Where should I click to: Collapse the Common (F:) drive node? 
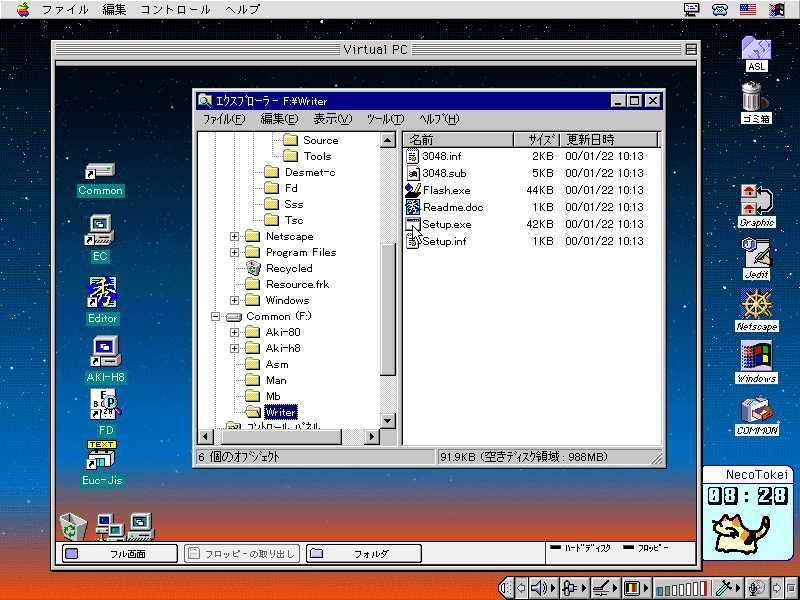[x=215, y=316]
